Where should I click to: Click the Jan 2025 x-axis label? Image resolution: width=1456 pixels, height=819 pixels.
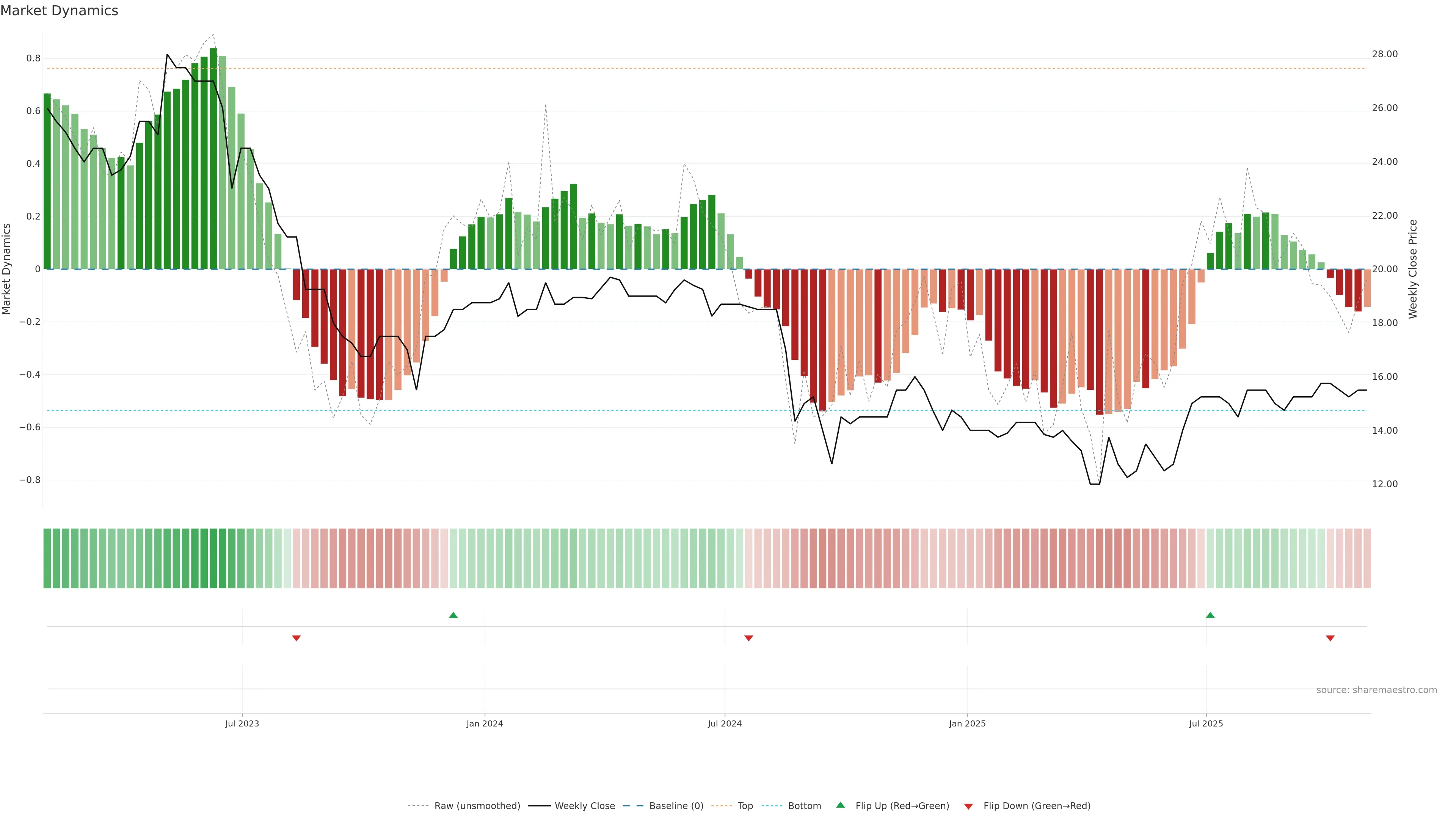(967, 723)
